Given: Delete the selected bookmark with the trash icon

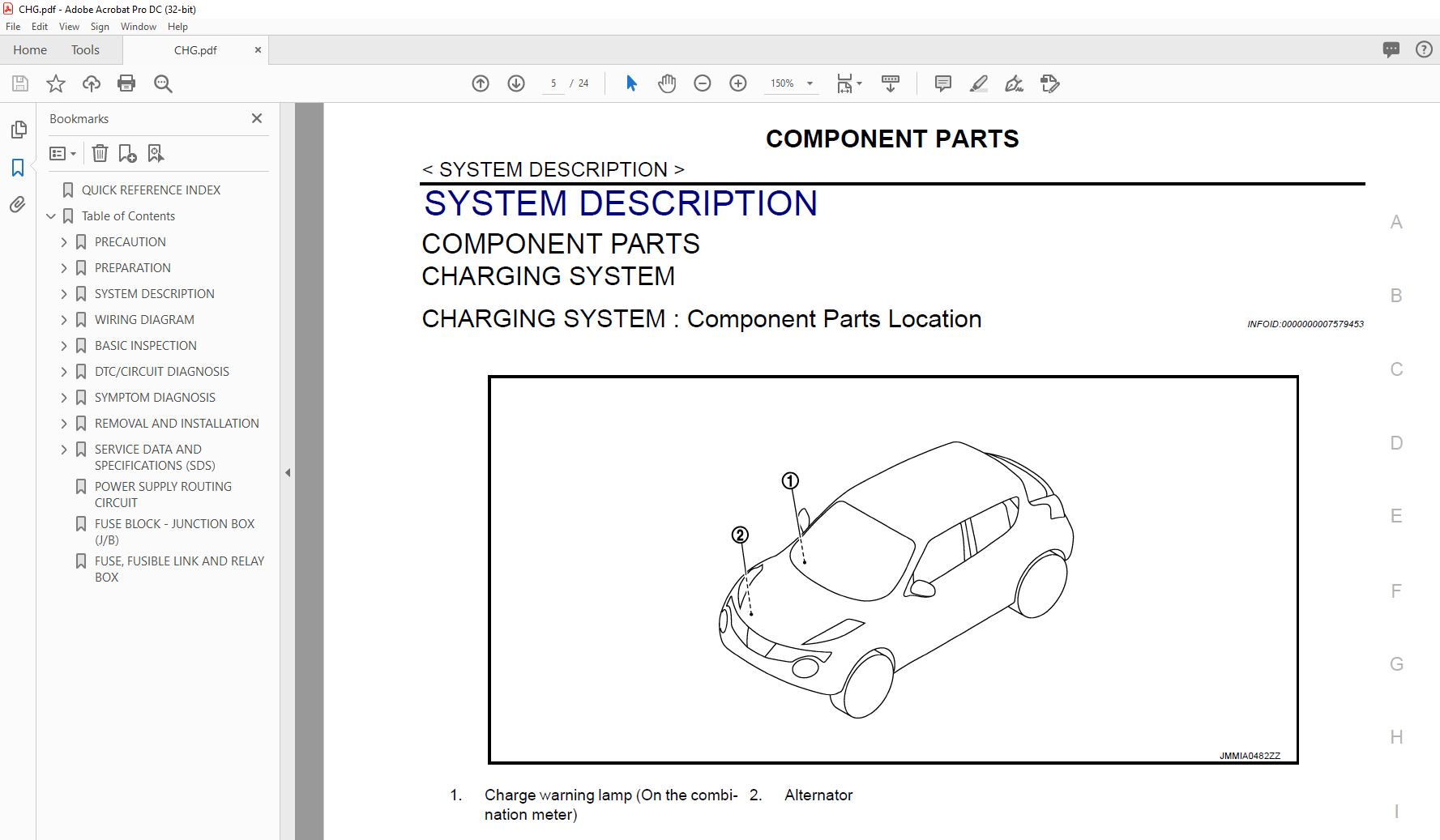Looking at the screenshot, I should (100, 153).
